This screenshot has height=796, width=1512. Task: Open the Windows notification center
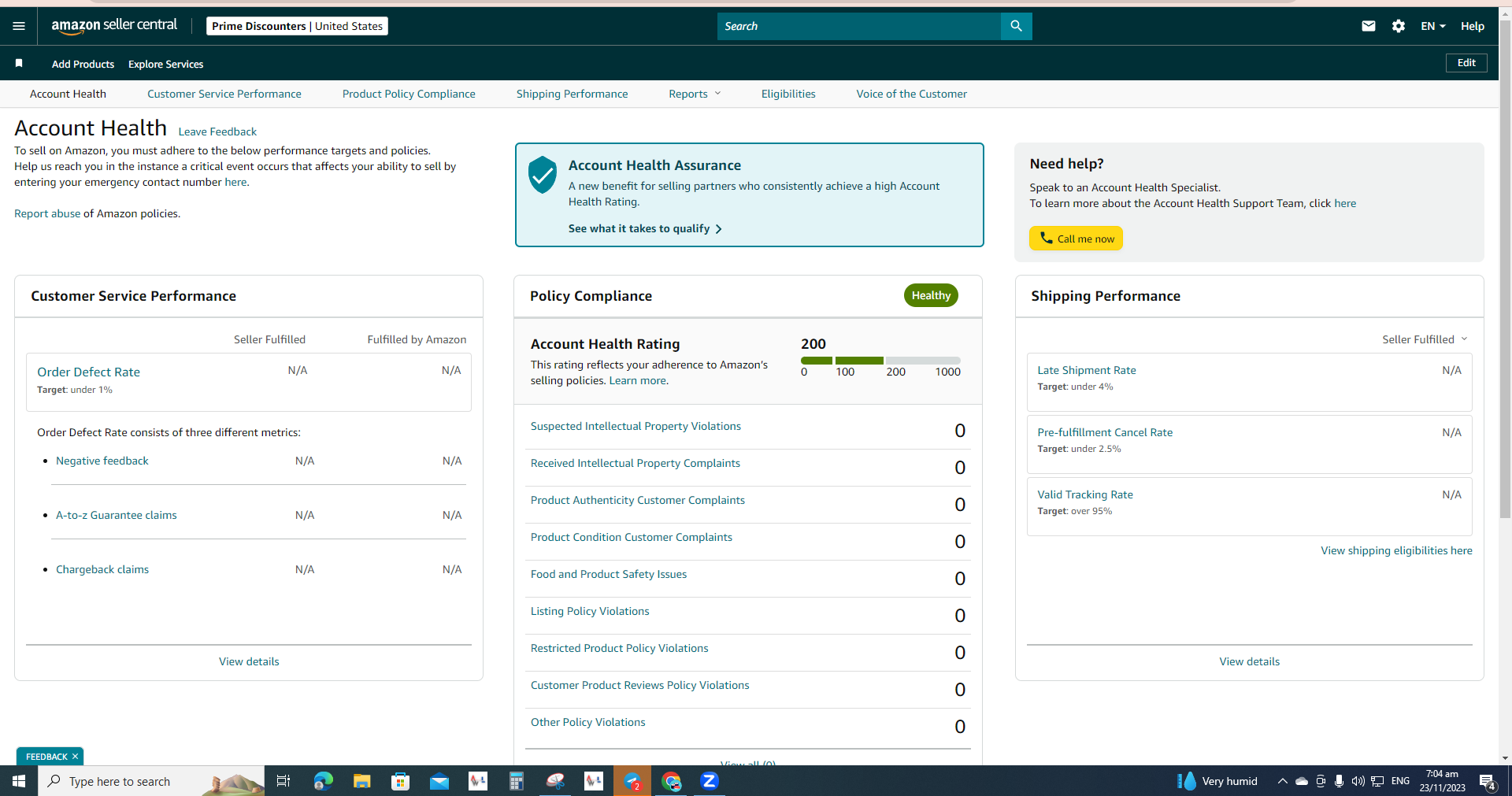pyautogui.click(x=1488, y=782)
